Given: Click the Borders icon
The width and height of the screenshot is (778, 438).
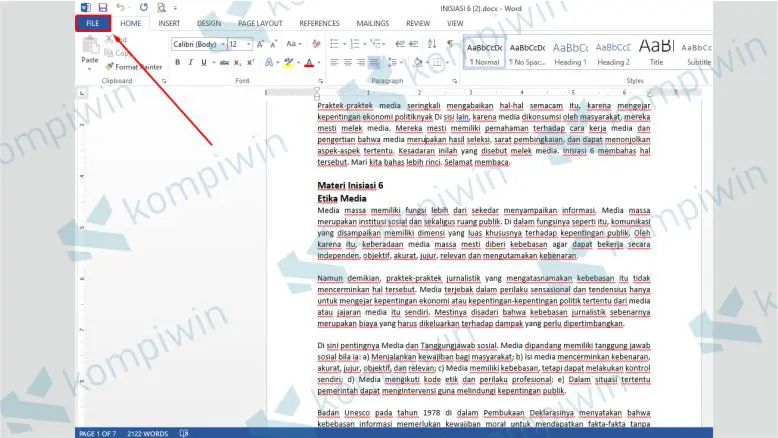Looking at the screenshot, I should click(437, 63).
